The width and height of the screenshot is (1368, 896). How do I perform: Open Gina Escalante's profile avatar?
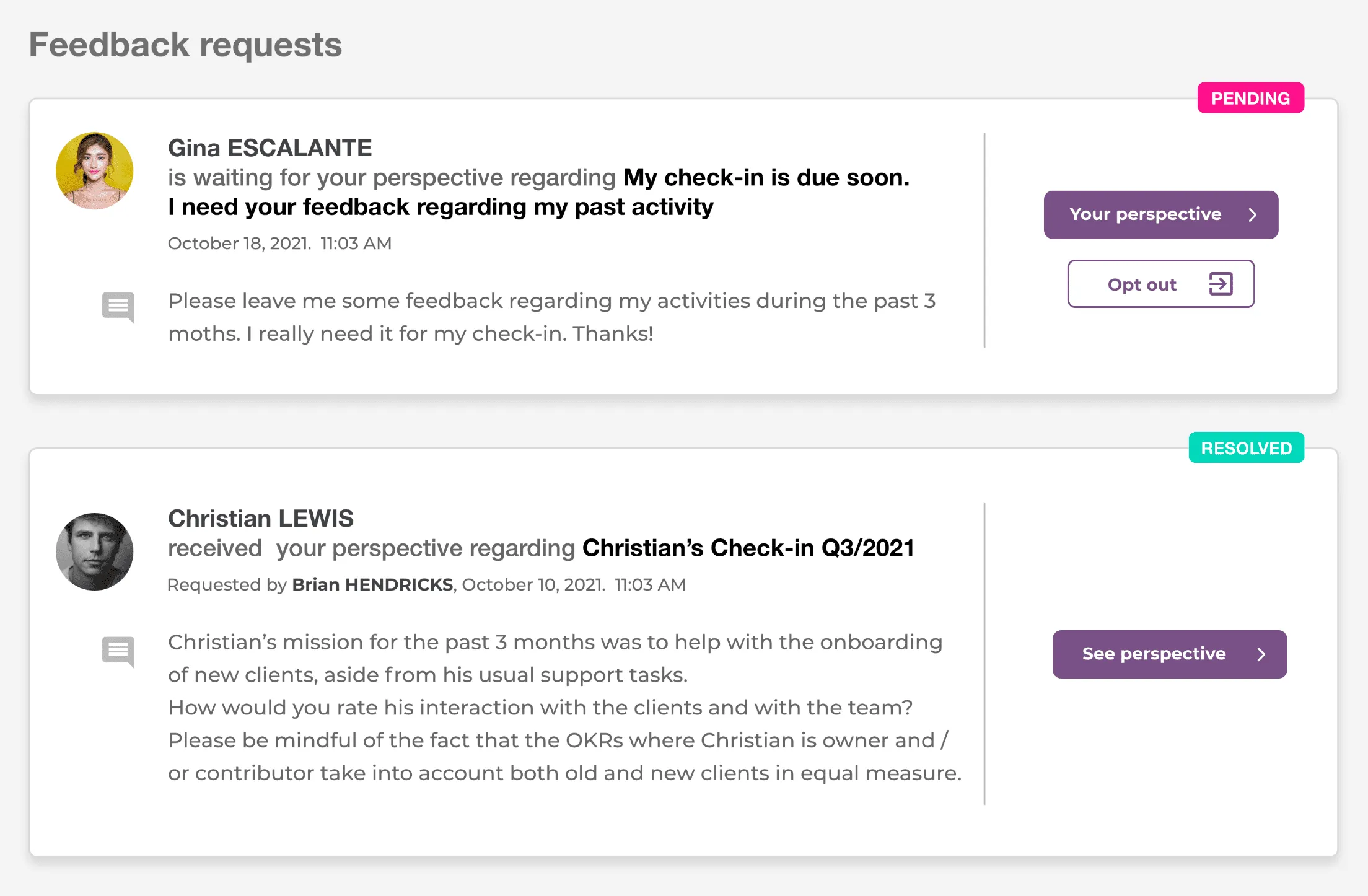point(94,171)
